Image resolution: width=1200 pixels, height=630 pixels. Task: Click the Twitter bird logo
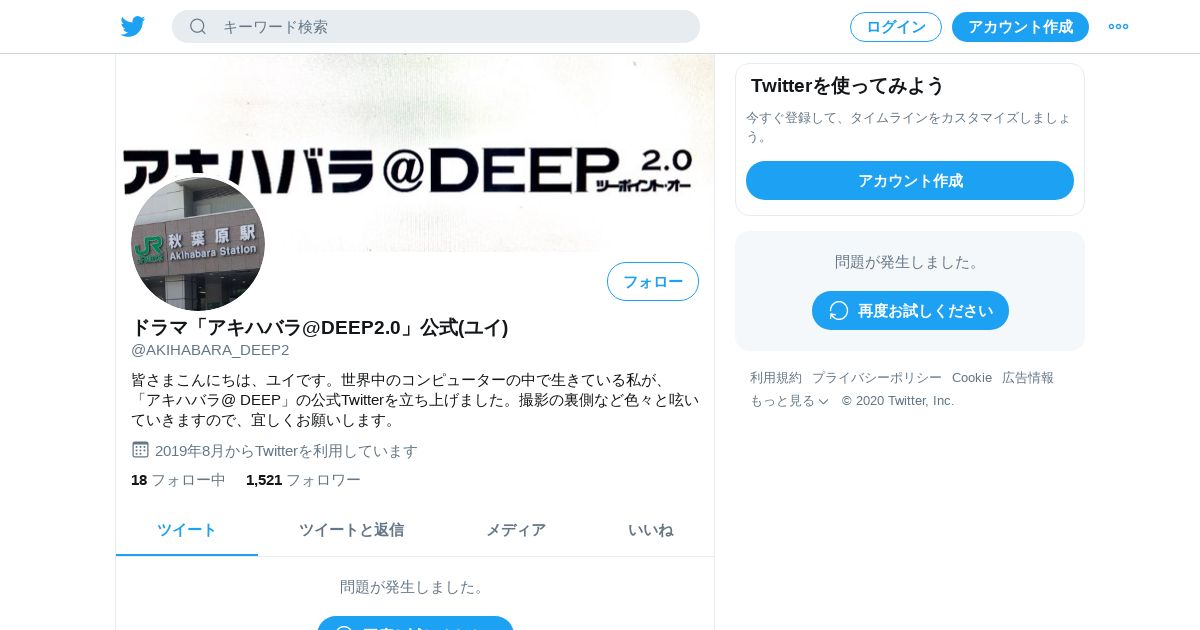coord(133,27)
